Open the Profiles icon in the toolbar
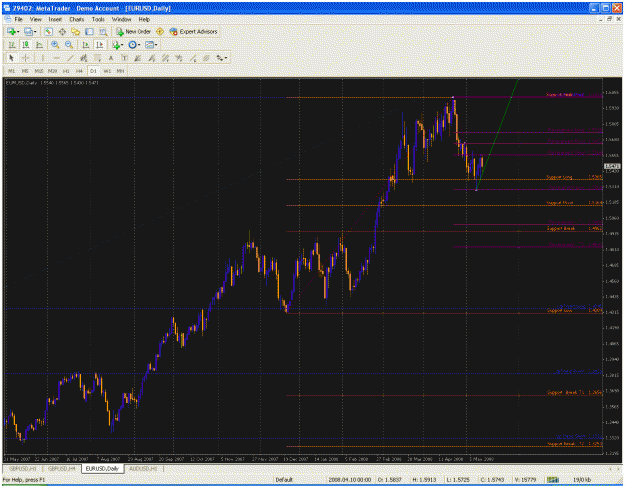Image resolution: width=625 pixels, height=486 pixels. 28,31
